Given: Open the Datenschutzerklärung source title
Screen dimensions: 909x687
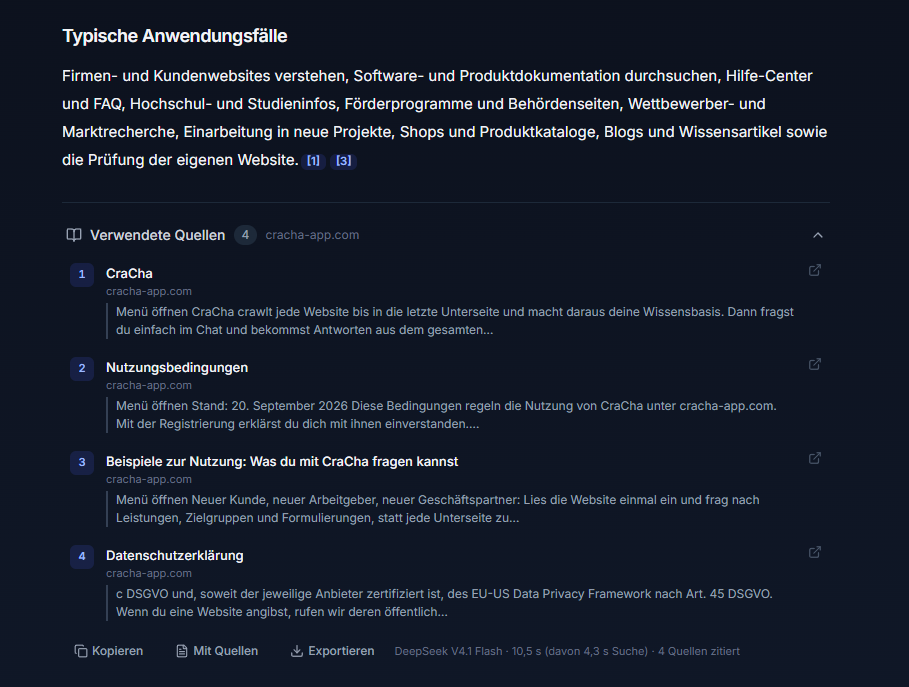Looking at the screenshot, I should [174, 555].
